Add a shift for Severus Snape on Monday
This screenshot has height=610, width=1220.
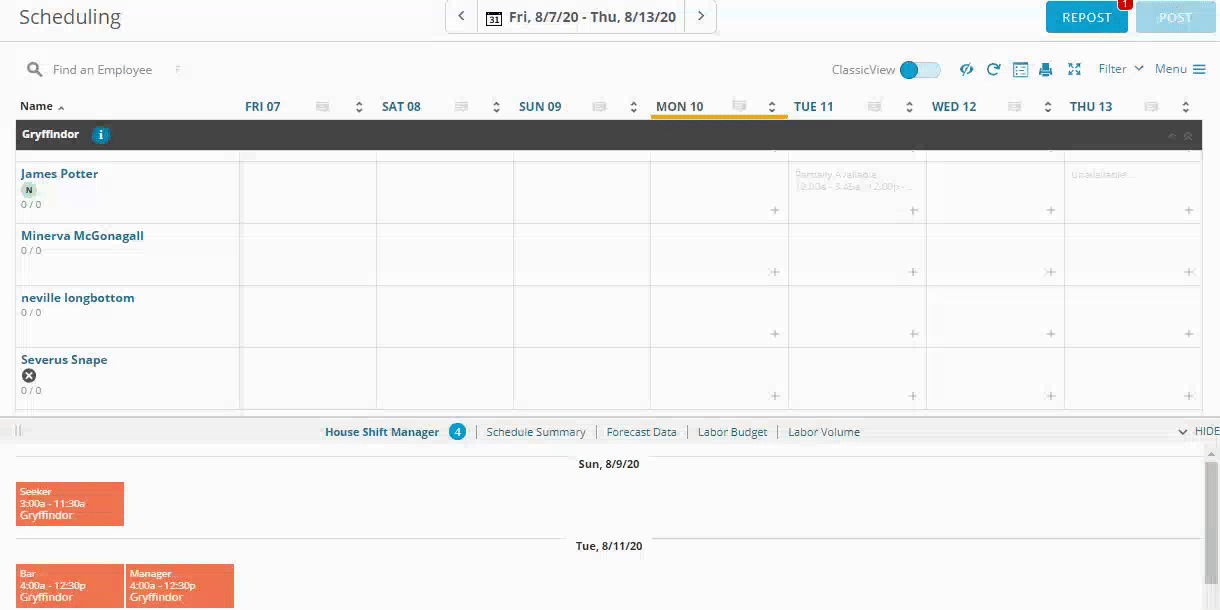[775, 396]
